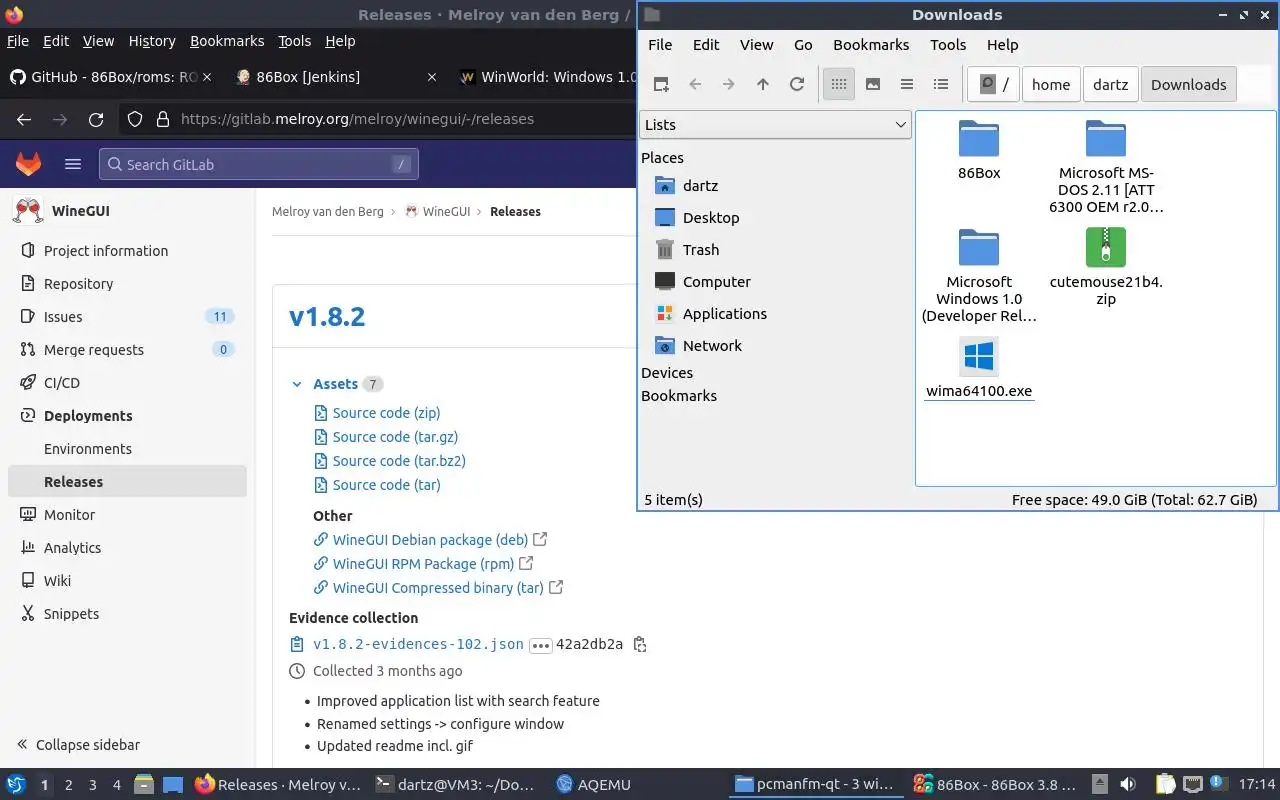Screen dimensions: 1280x800
Task: Toggle the GitLab hamburger menu
Action: (73, 164)
